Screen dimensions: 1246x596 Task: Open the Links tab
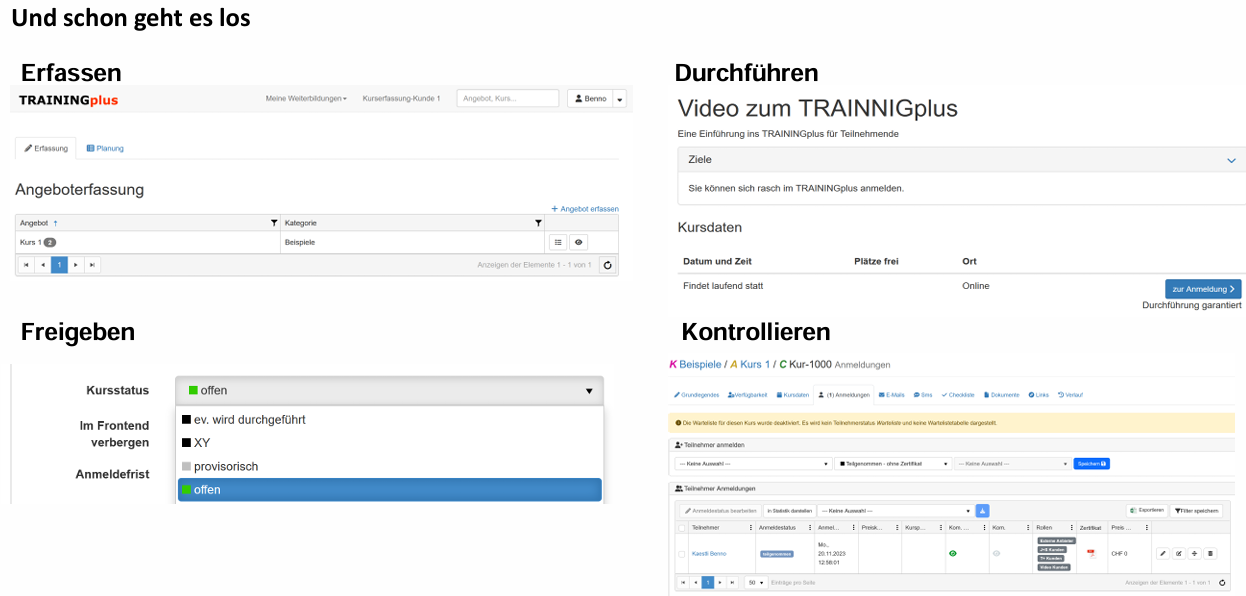pos(1038,395)
